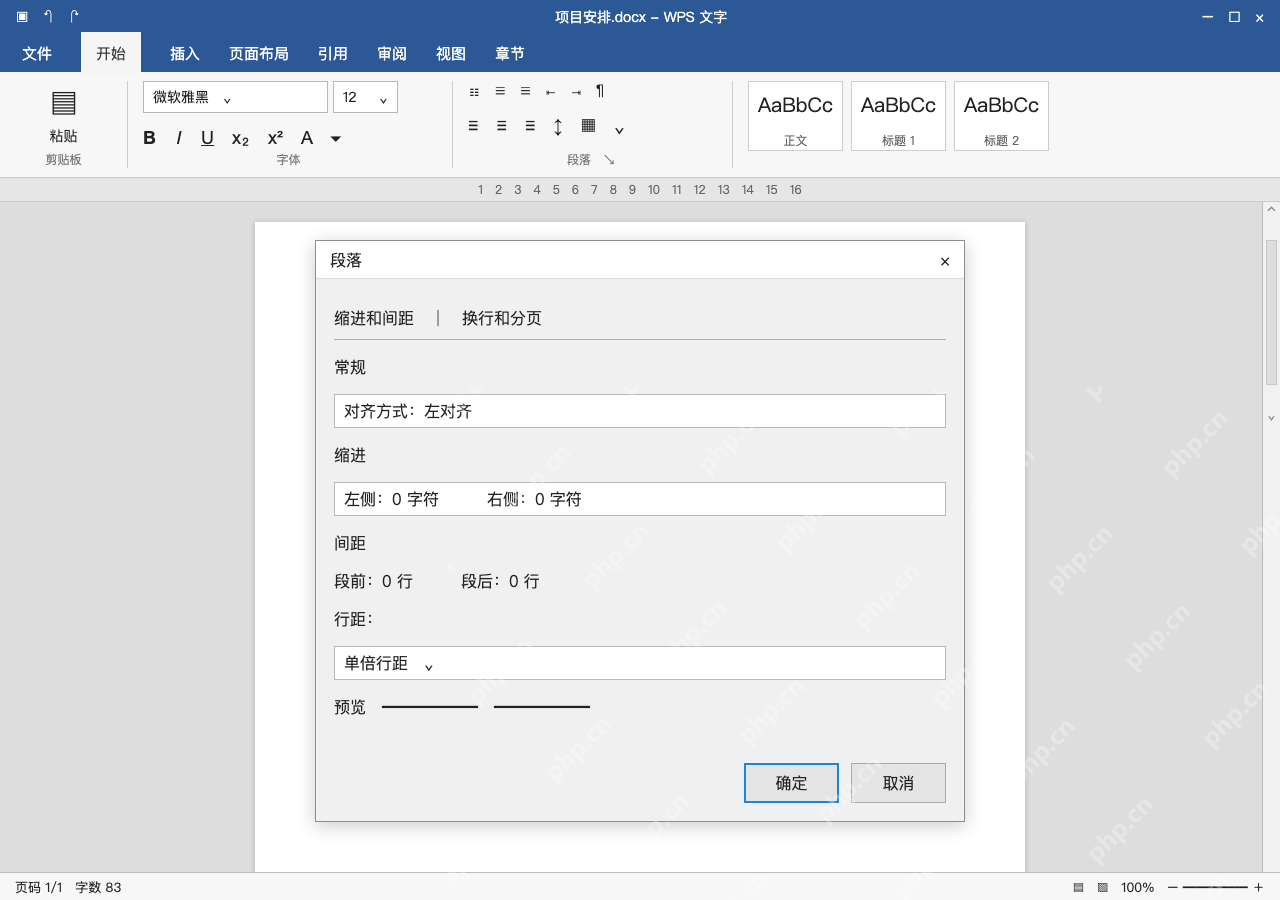The image size is (1280, 900).
Task: Switch to the 审阅 ribbon tab
Action: [x=392, y=53]
